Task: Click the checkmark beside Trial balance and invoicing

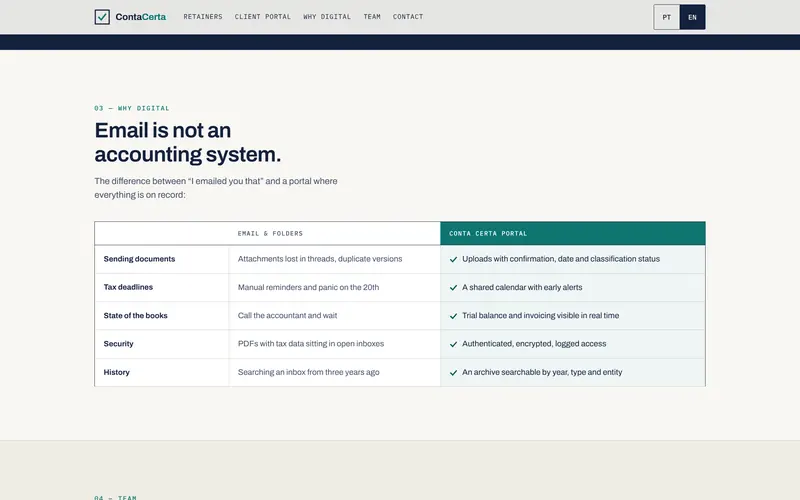Action: tap(453, 316)
